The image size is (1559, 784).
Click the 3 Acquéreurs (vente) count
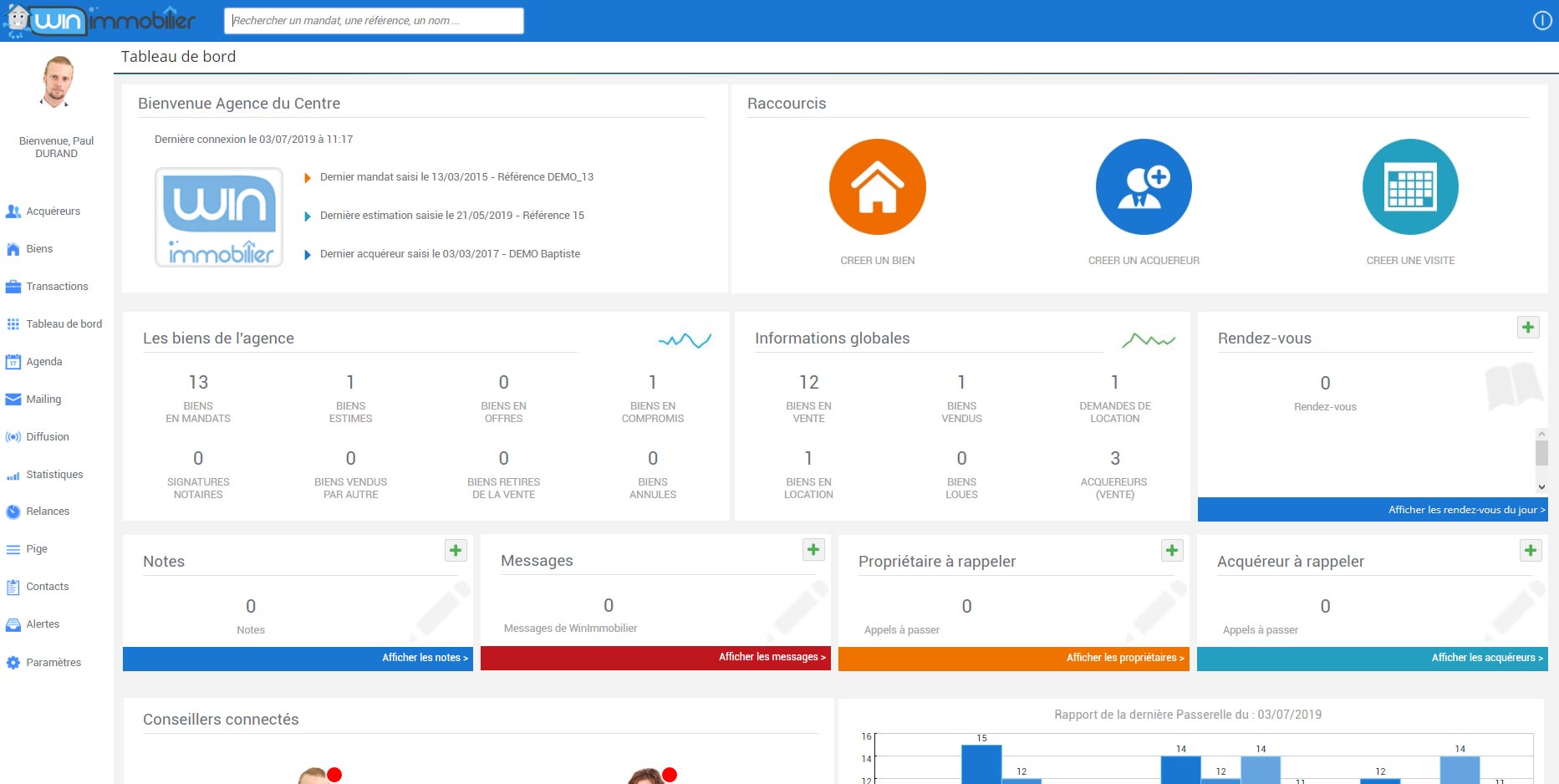1114,459
